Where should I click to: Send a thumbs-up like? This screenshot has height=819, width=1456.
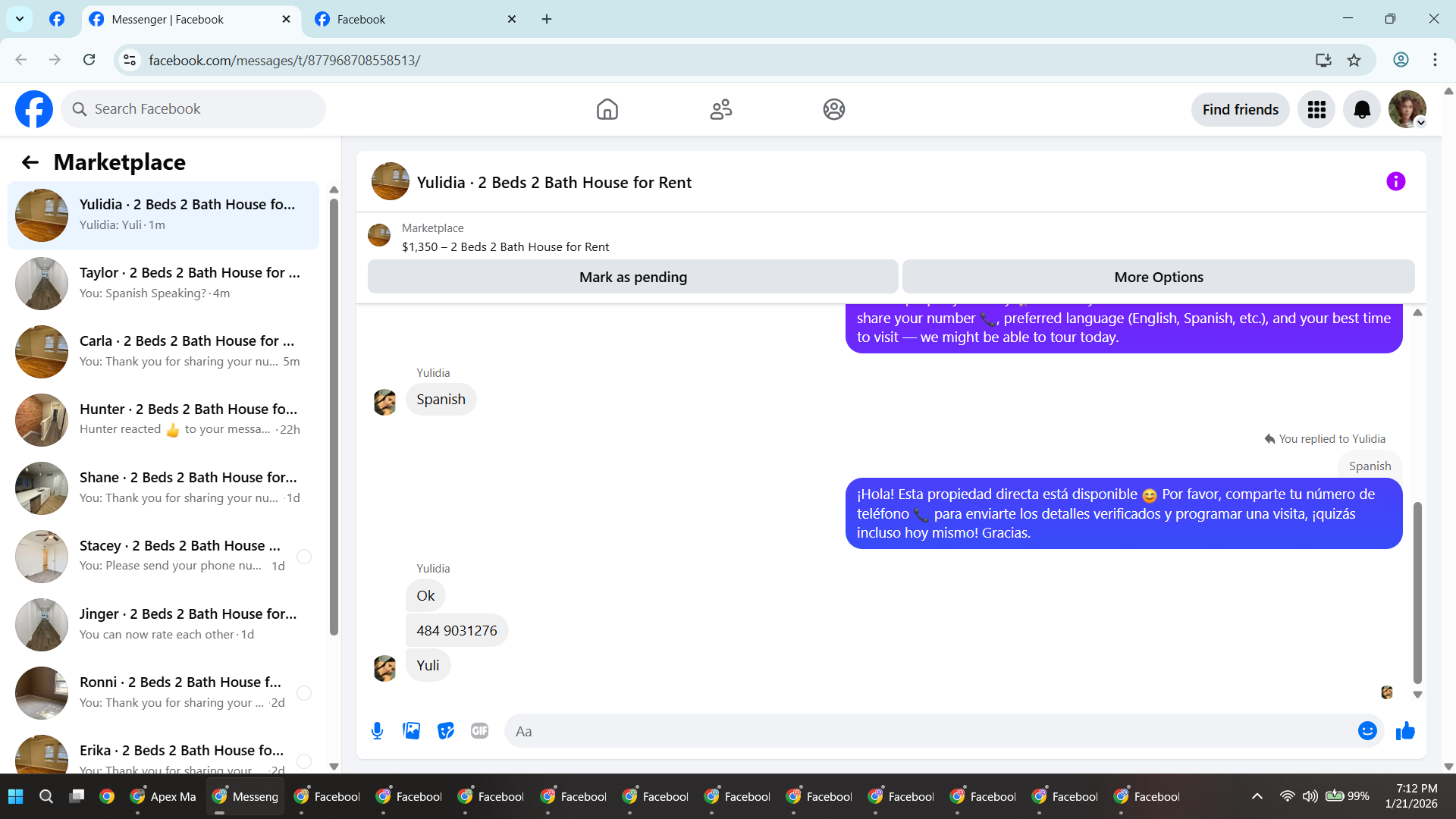tap(1405, 731)
